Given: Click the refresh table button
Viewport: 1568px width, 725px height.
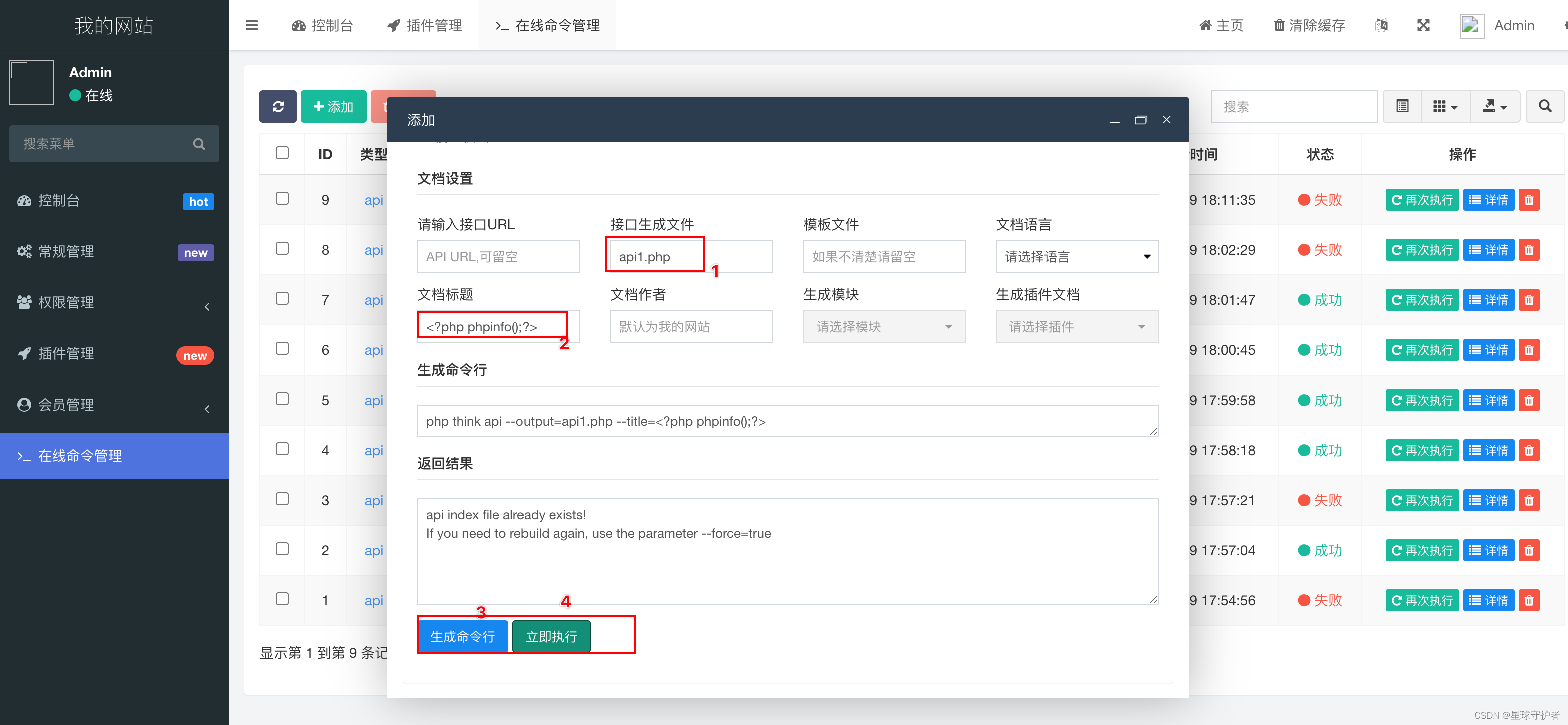Looking at the screenshot, I should pos(278,107).
